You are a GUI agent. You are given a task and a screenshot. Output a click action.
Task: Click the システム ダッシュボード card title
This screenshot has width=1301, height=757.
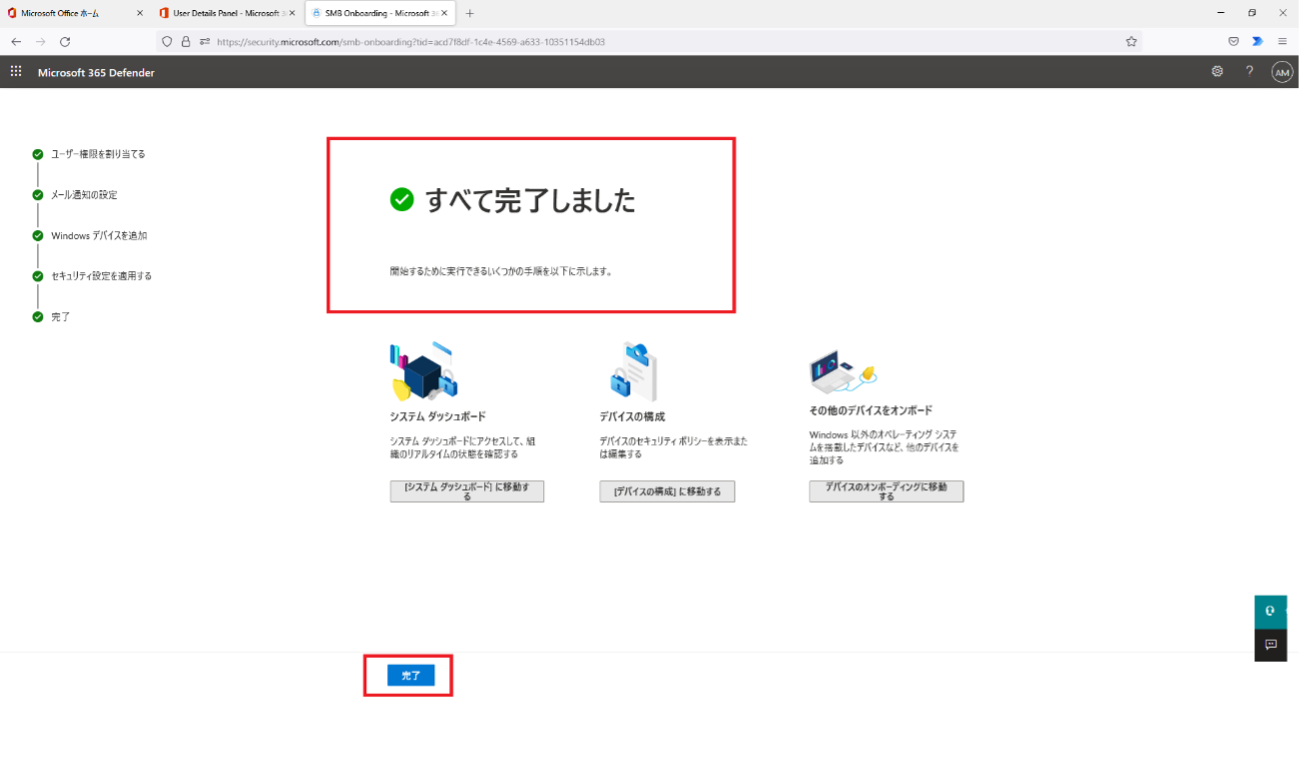437,416
